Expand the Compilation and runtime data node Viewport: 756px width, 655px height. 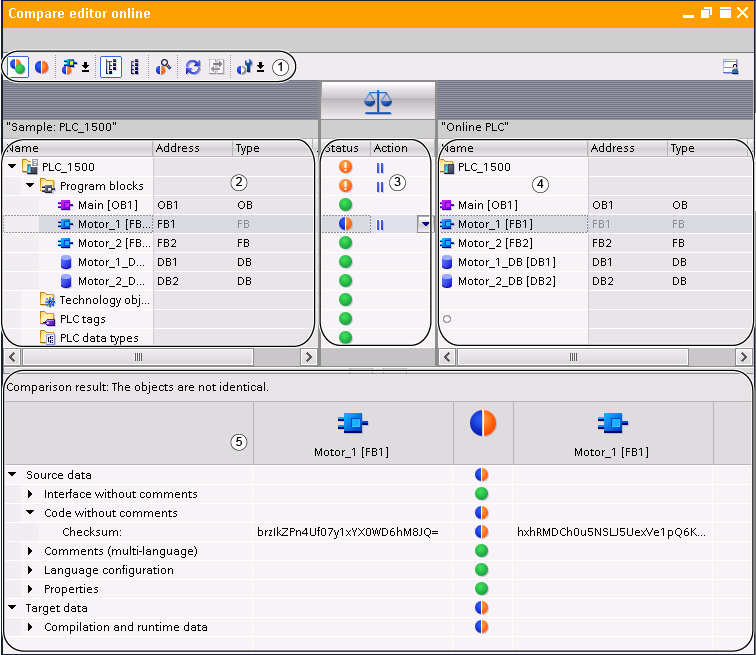(31, 627)
